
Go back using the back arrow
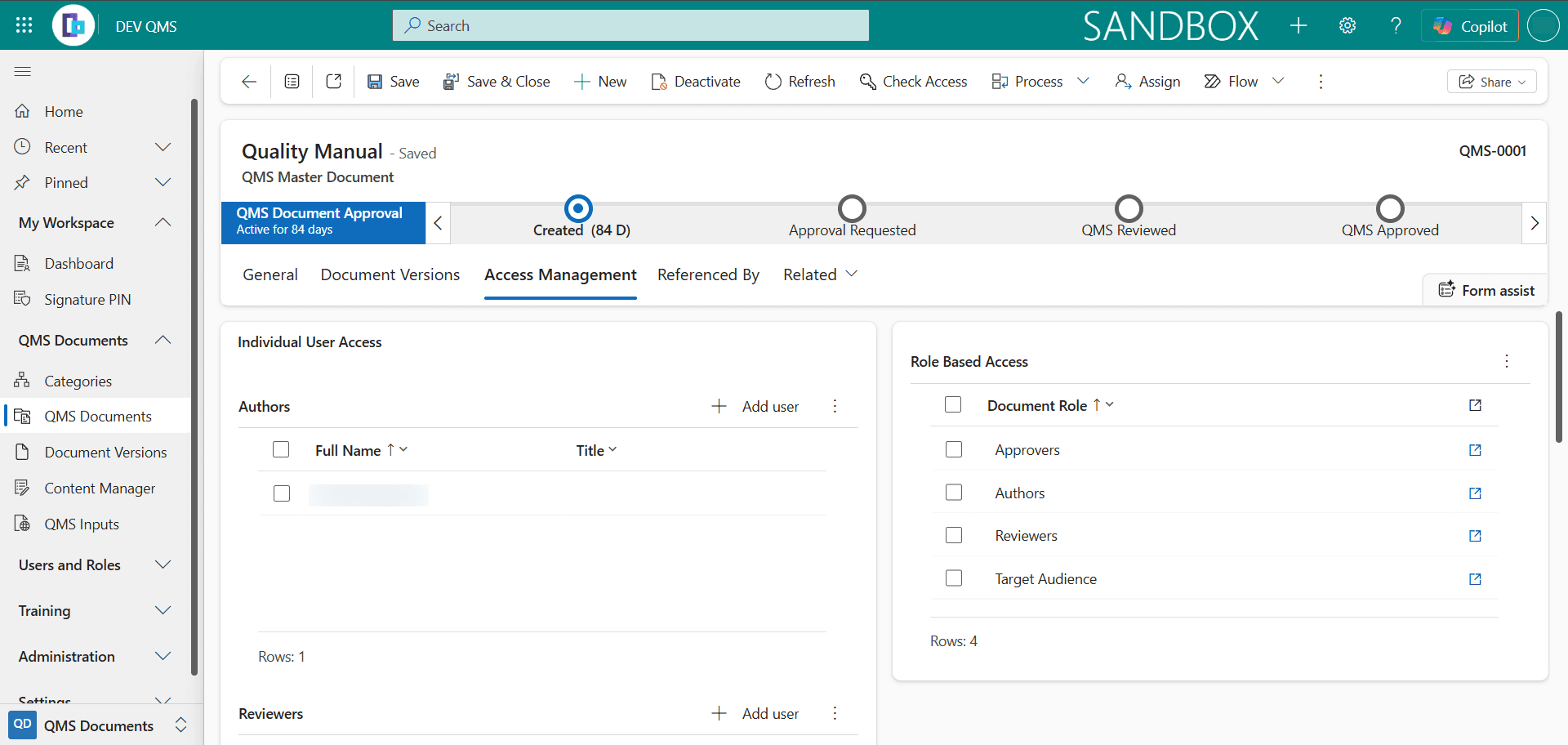[x=249, y=82]
